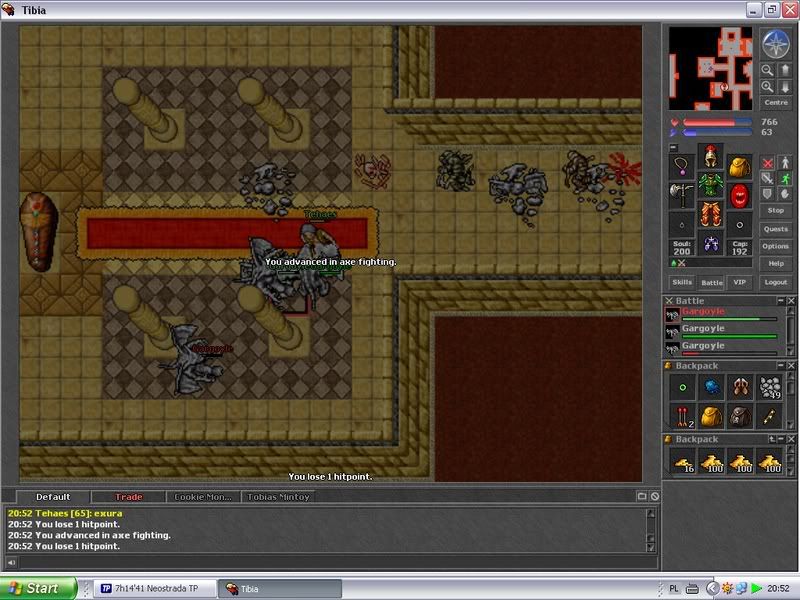Switch to the Tobias Mintoy chat tab
The image size is (800, 600).
[278, 497]
